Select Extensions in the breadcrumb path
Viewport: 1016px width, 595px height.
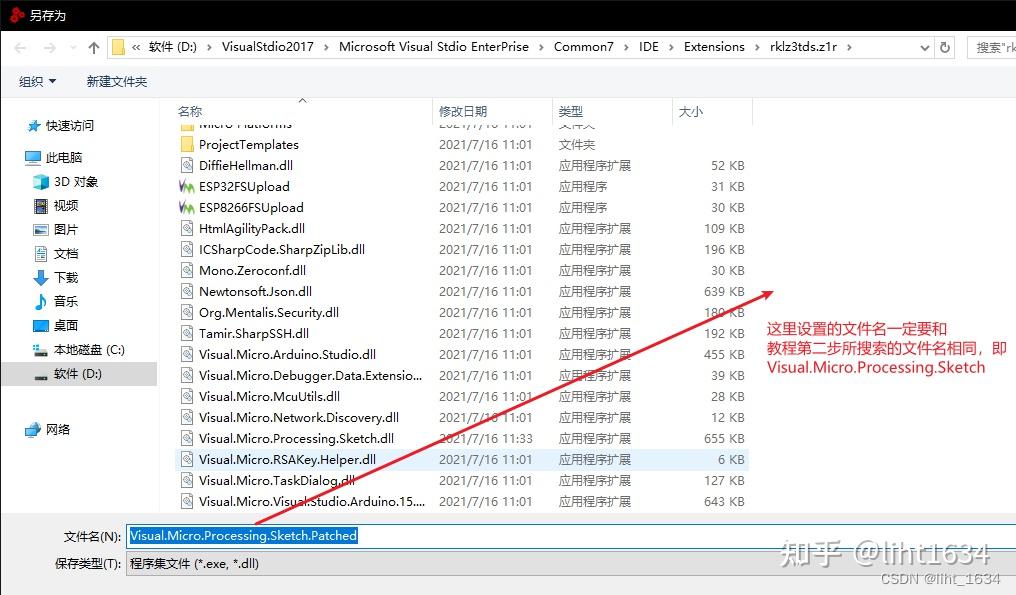[714, 46]
